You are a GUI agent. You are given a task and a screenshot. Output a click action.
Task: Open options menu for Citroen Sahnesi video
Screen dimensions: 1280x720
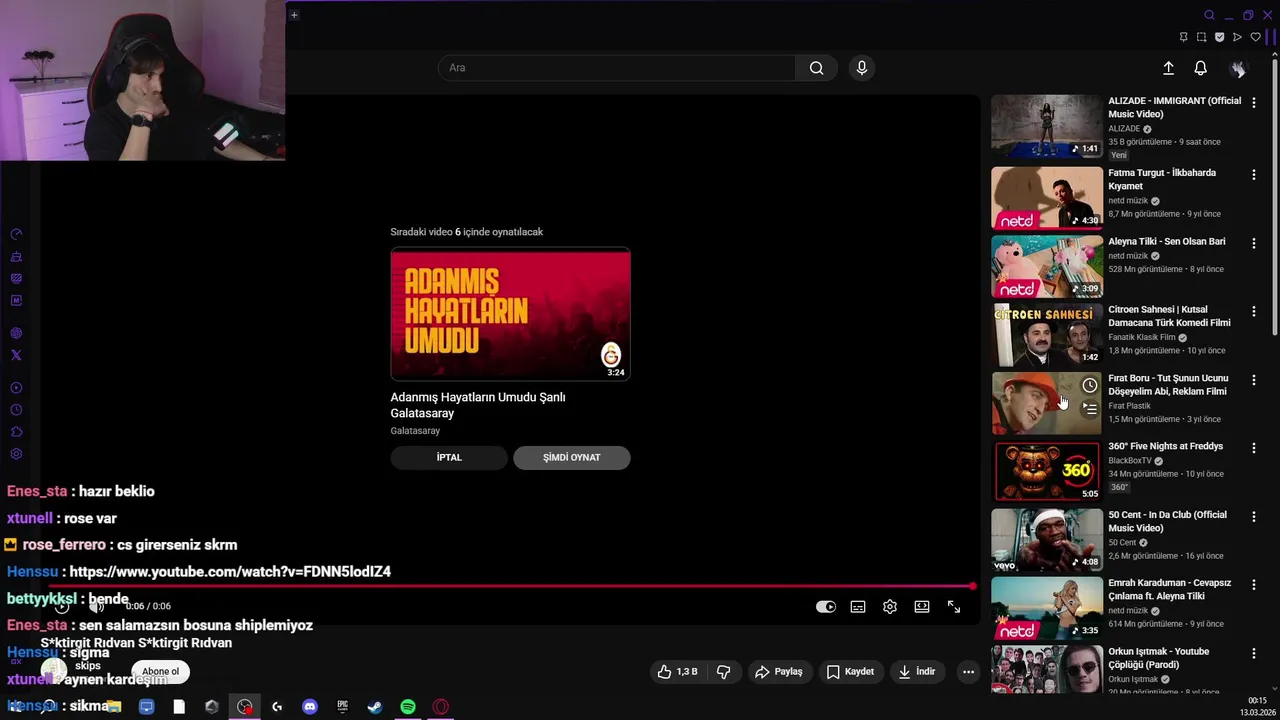coord(1253,311)
